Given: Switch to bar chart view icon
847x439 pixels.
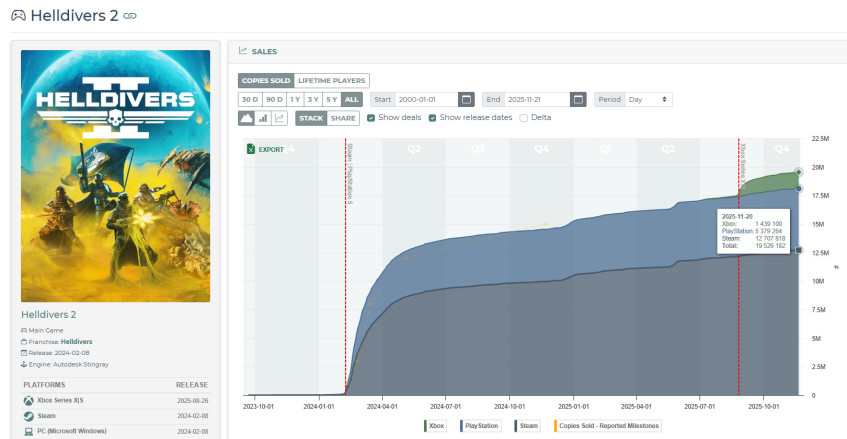Looking at the screenshot, I should (x=263, y=118).
